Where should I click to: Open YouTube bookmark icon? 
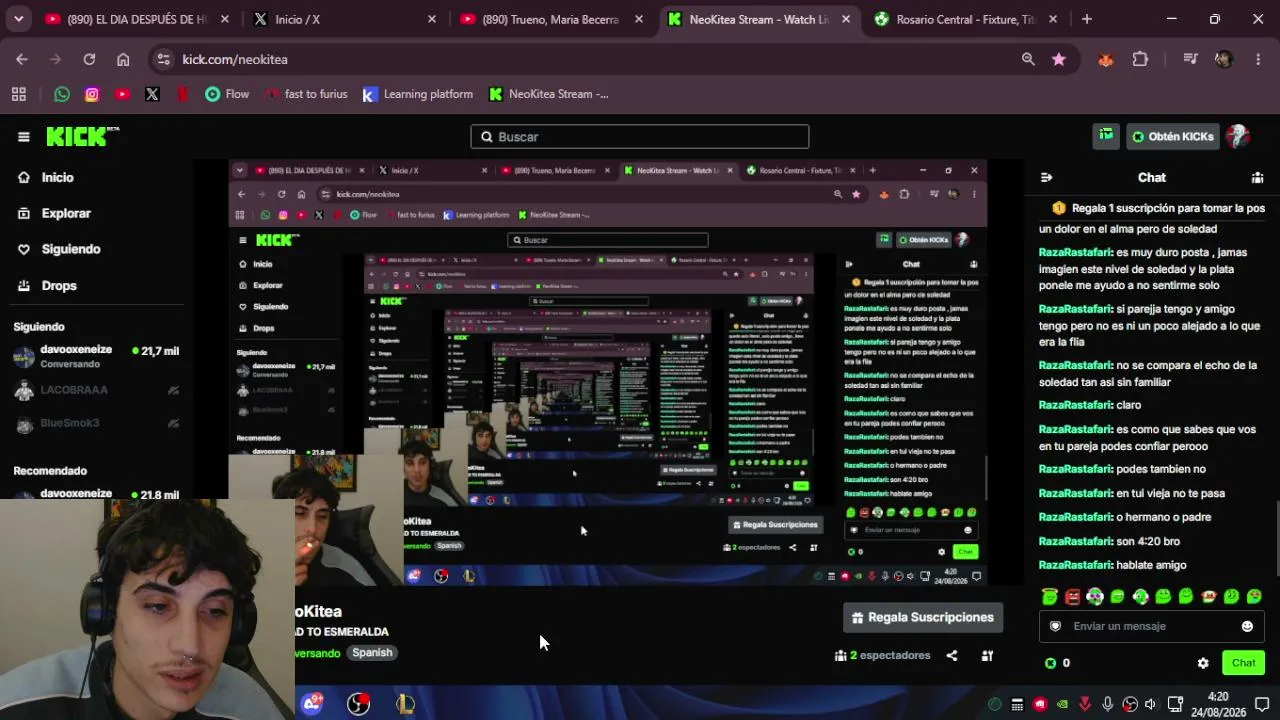click(x=122, y=94)
